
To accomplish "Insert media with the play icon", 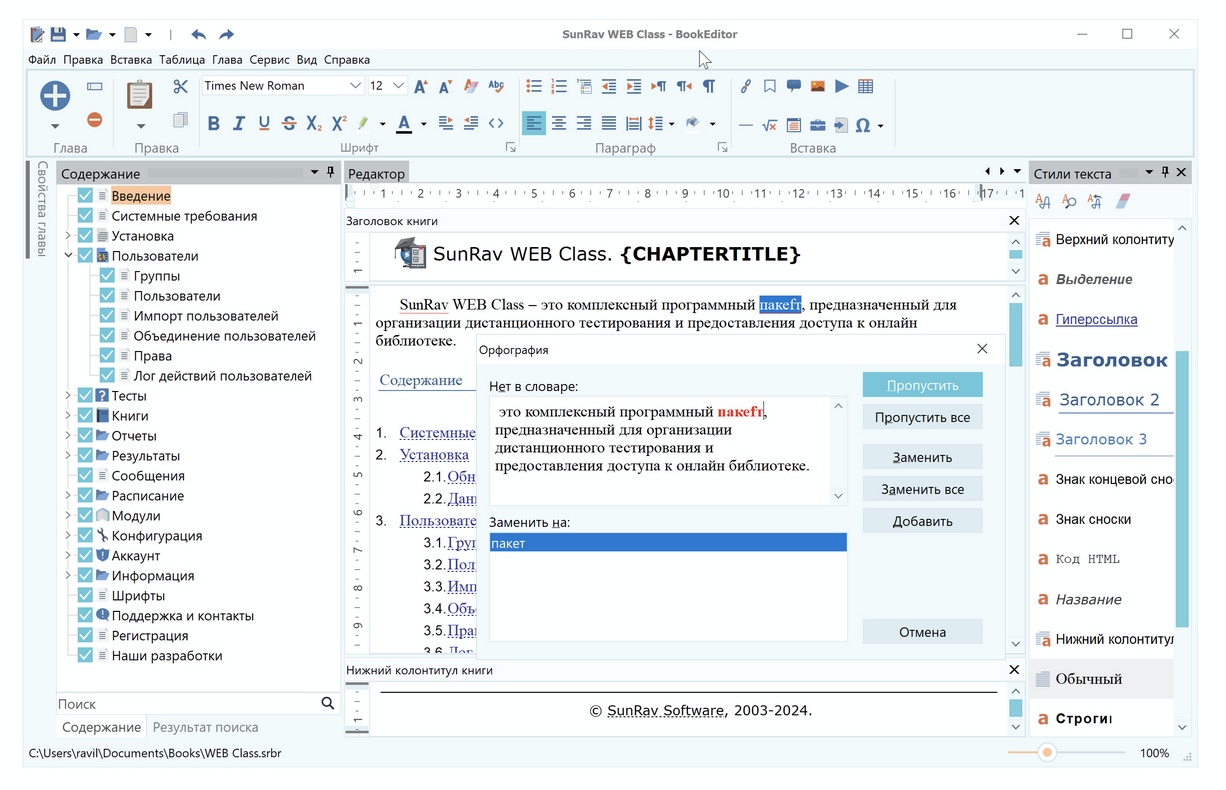I will click(x=842, y=86).
